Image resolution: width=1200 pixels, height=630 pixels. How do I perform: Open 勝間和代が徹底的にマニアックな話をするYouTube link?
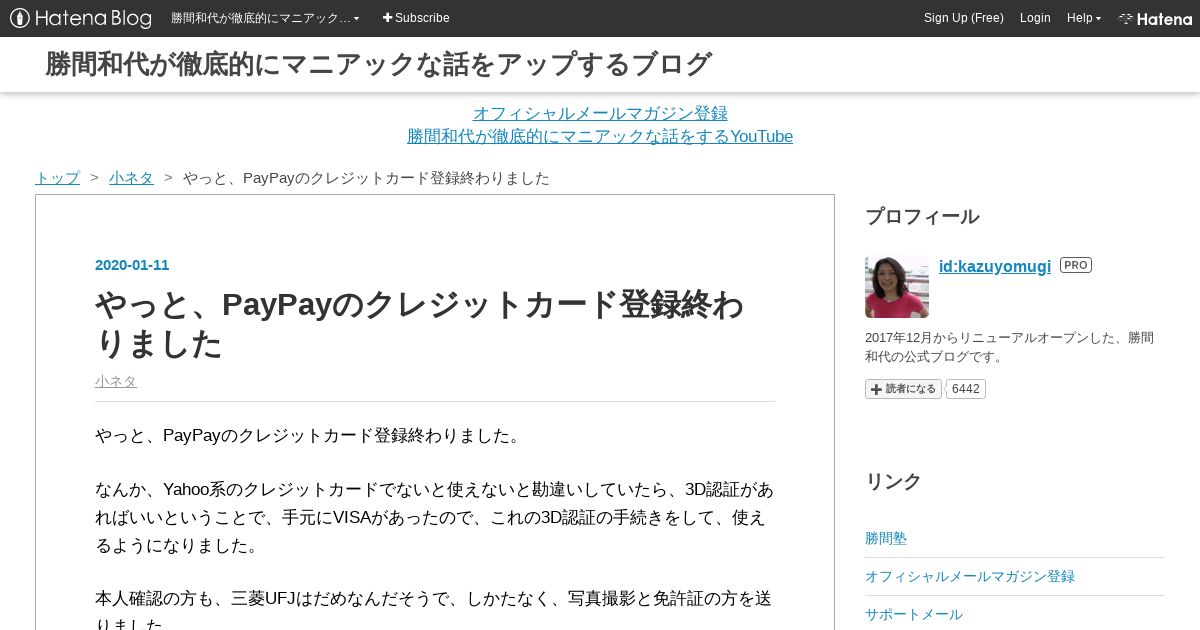600,136
